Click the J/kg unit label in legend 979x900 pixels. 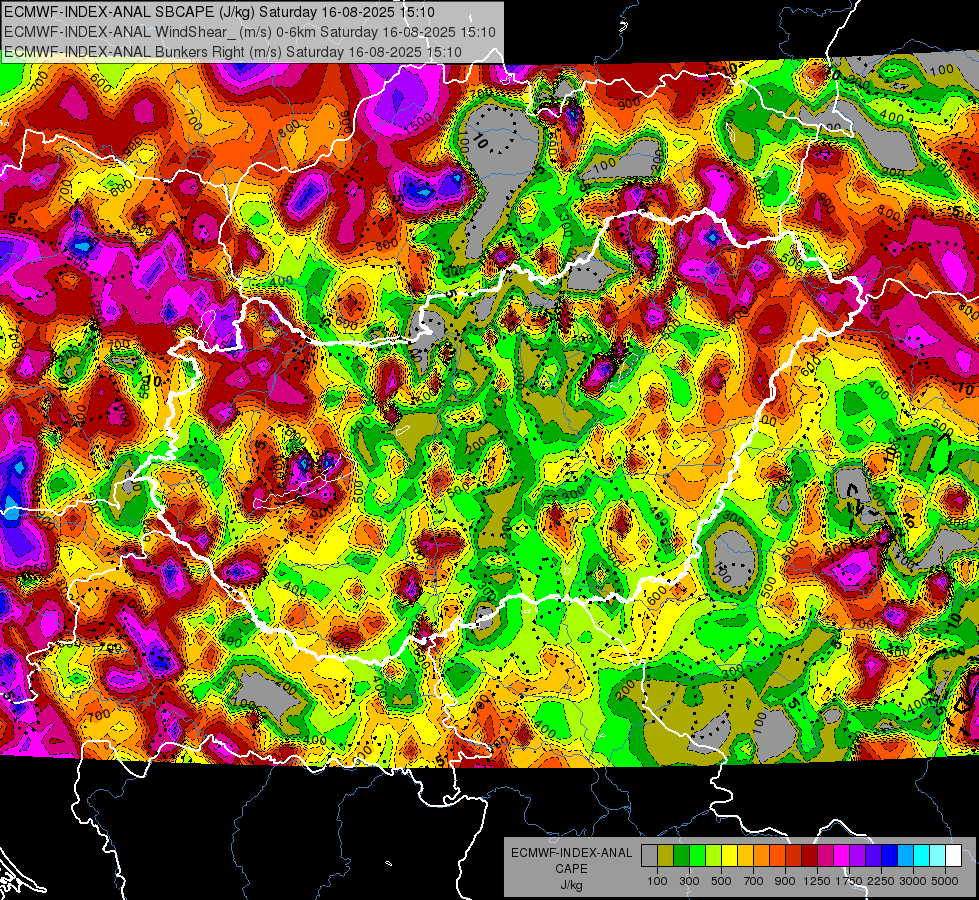(x=571, y=885)
